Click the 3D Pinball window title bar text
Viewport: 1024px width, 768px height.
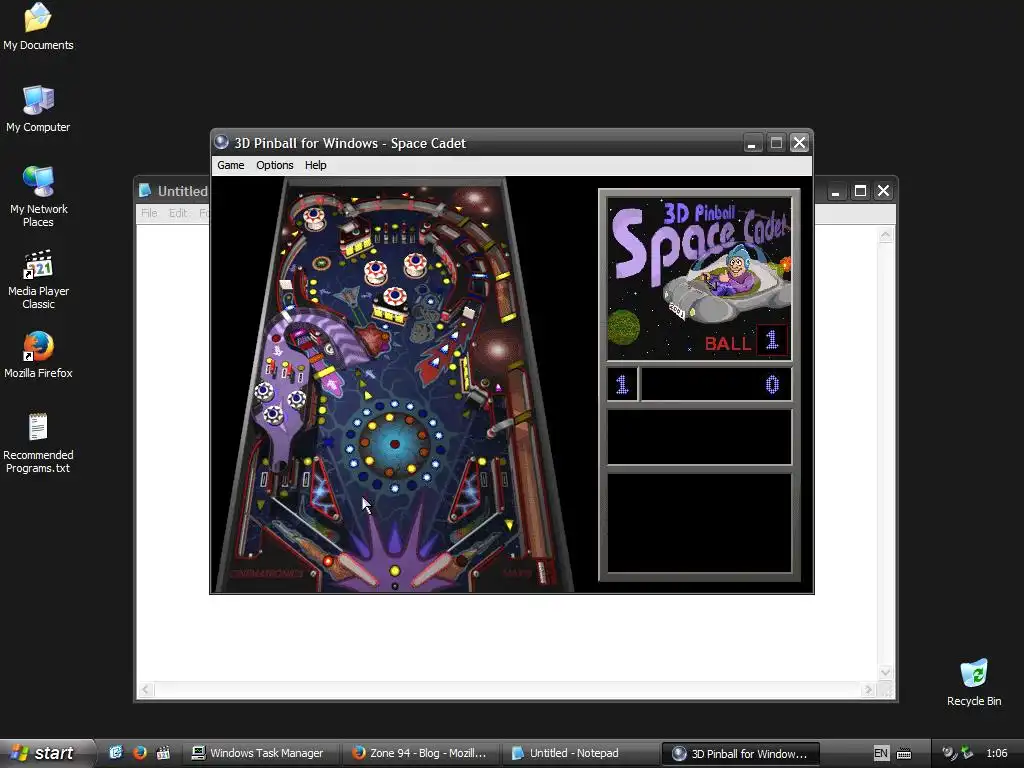pyautogui.click(x=350, y=143)
